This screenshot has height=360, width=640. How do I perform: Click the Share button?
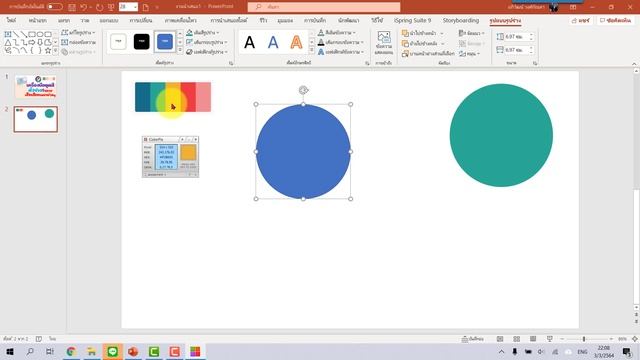click(x=581, y=20)
